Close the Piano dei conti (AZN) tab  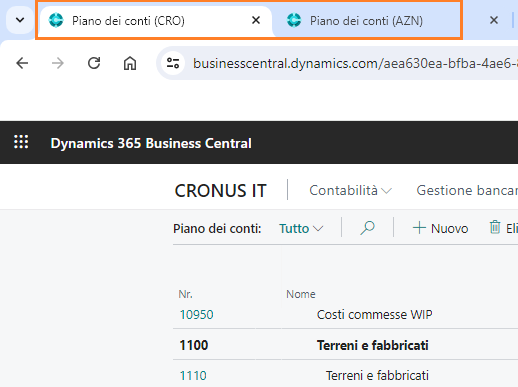[x=494, y=20]
